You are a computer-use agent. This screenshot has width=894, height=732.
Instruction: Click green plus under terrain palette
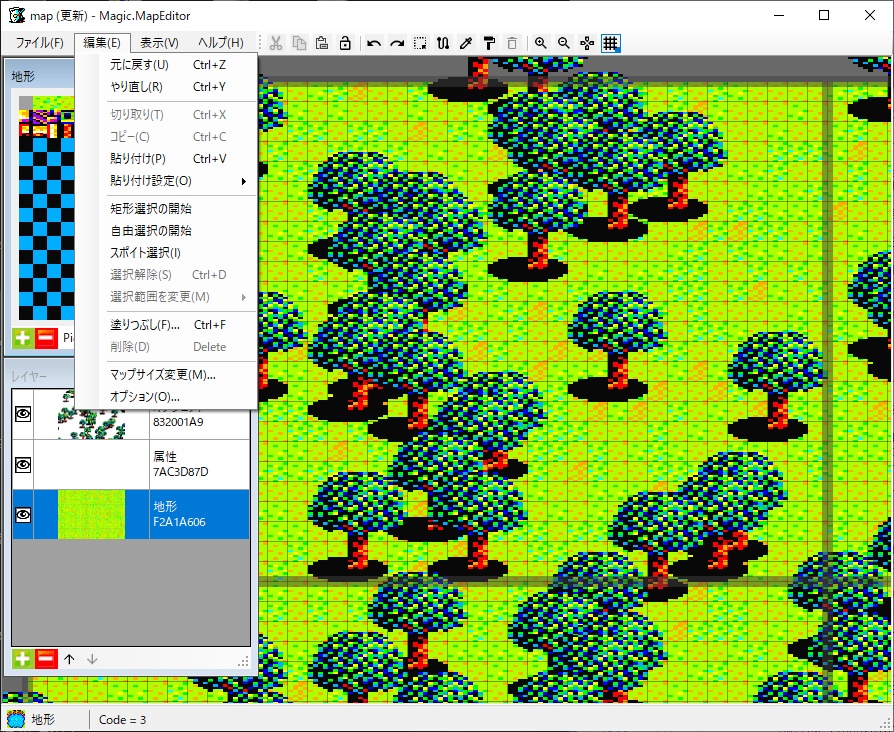pyautogui.click(x=23, y=338)
